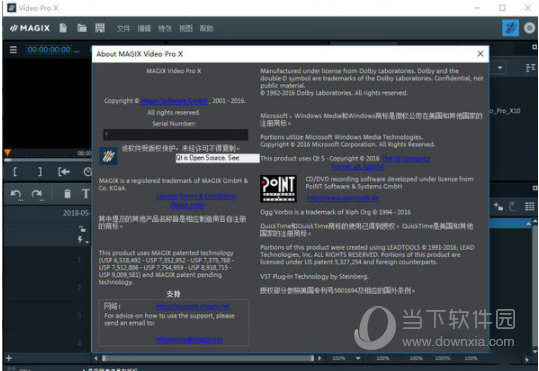Select track number 1 header
This screenshot has width=539, height=371.
79,259
